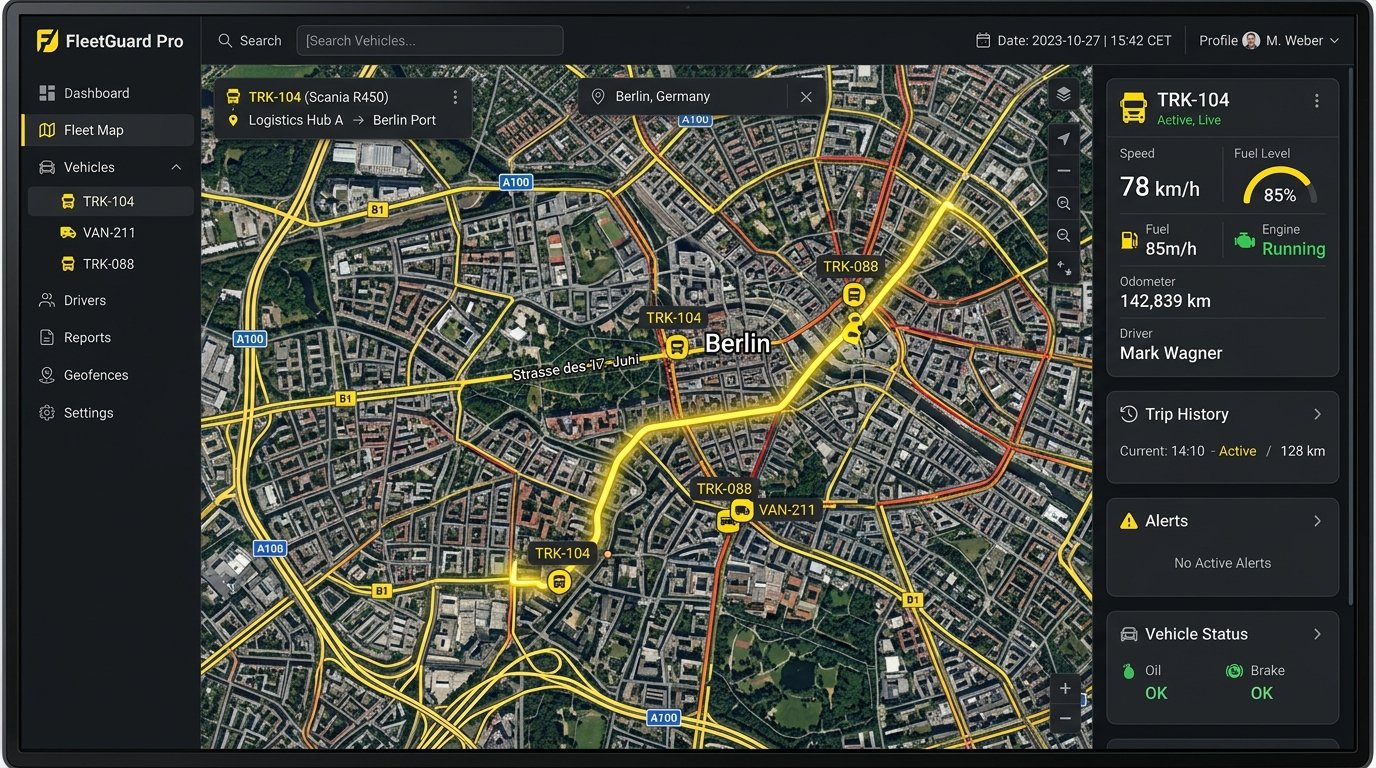Screen dimensions: 1376x768
Task: Click the 85% fuel level gauge
Action: click(x=1280, y=186)
